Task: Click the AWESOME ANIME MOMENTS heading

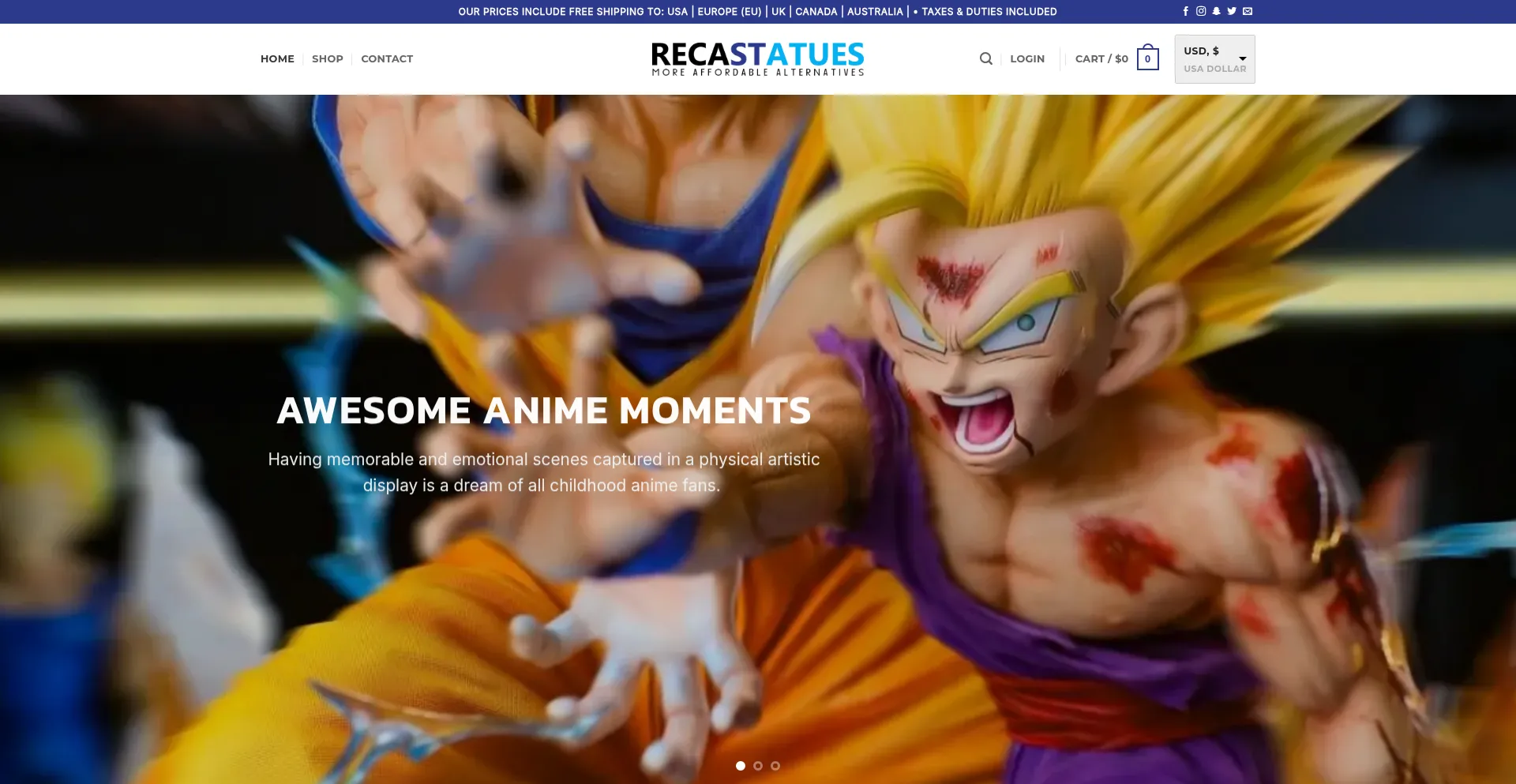Action: pos(544,411)
